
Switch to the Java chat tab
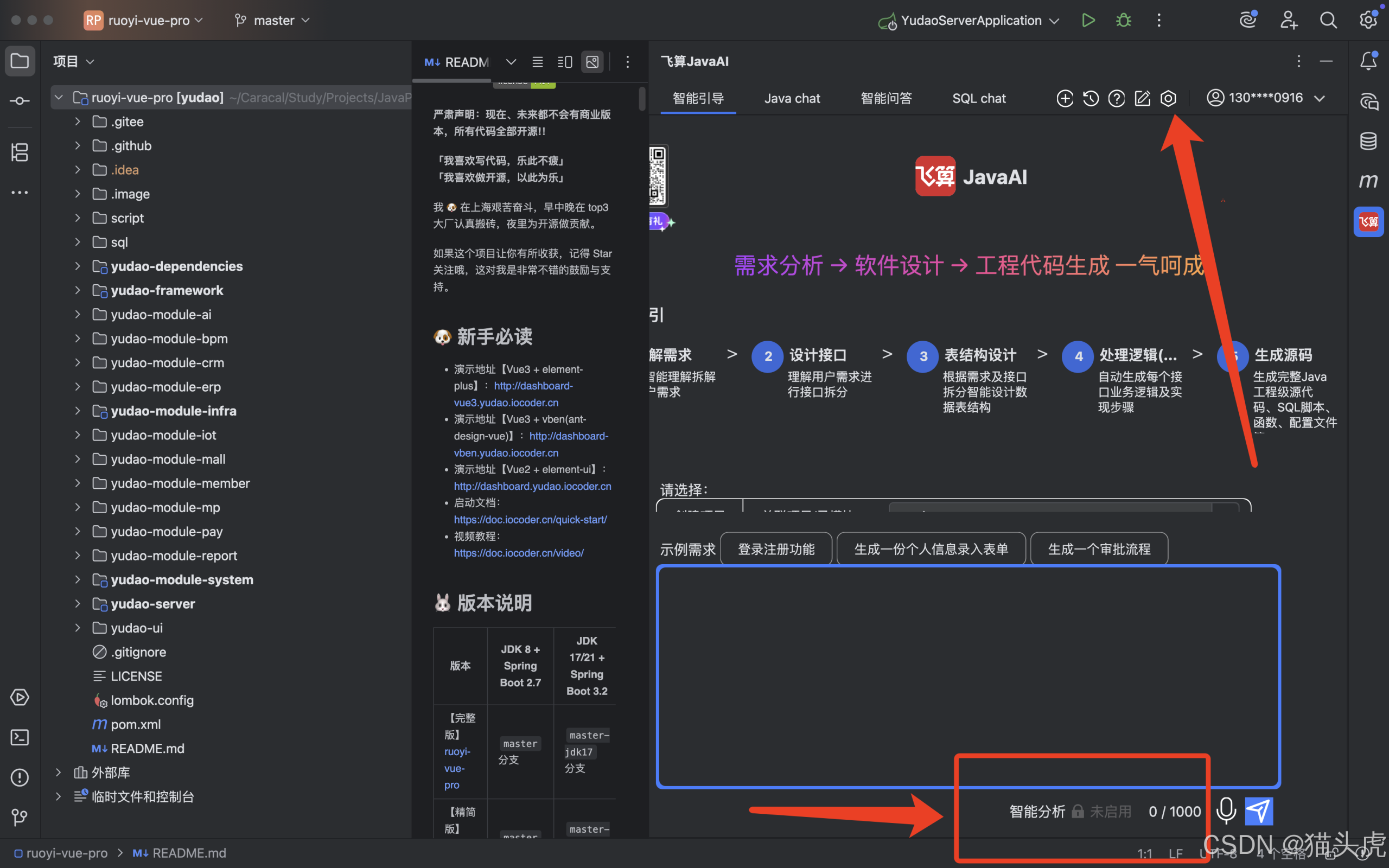tap(792, 99)
